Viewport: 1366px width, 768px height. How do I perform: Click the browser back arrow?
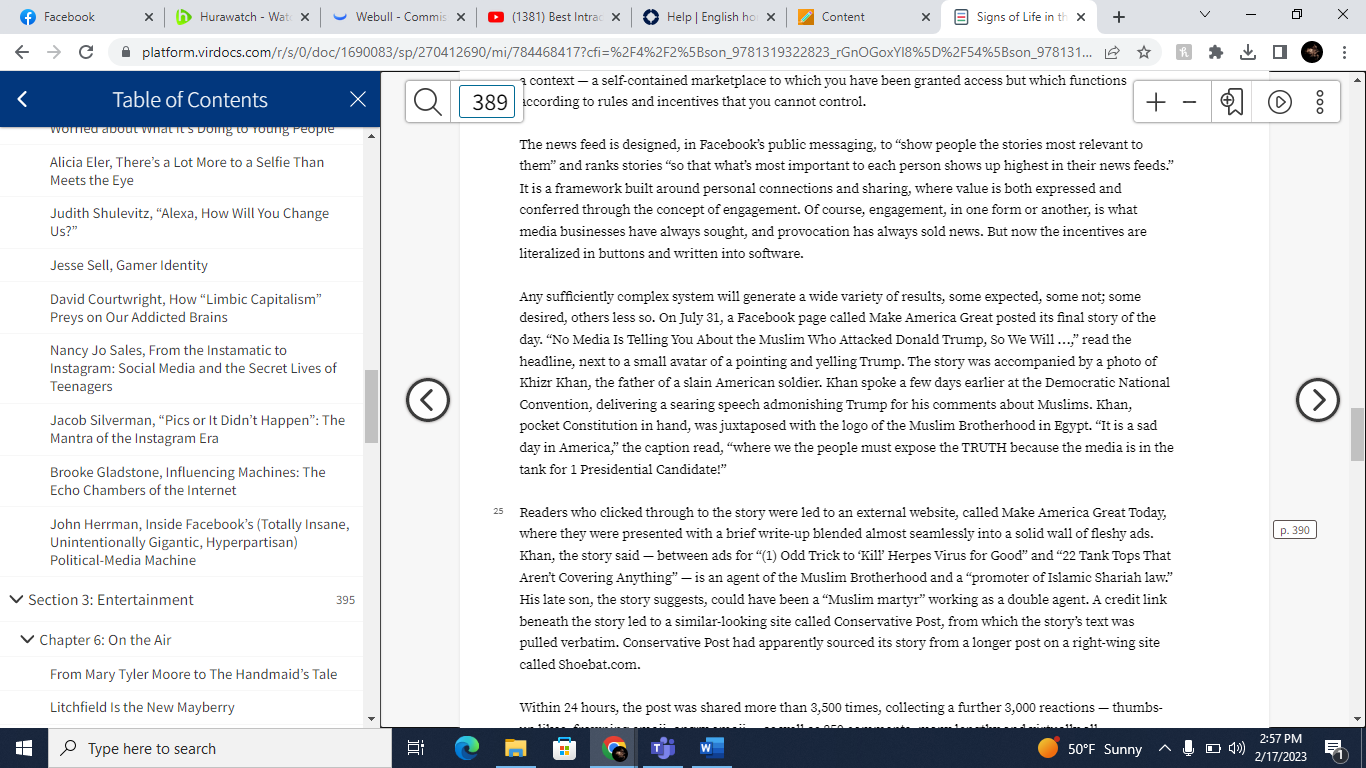(22, 52)
